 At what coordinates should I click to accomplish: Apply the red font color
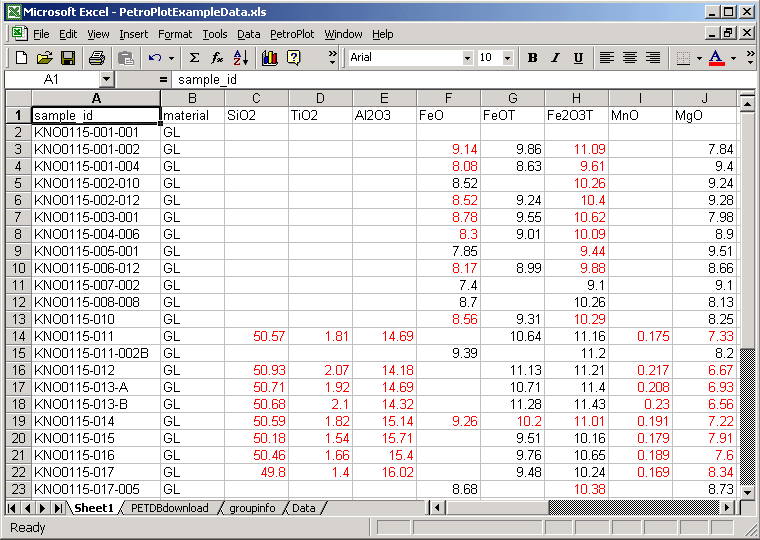pyautogui.click(x=716, y=58)
